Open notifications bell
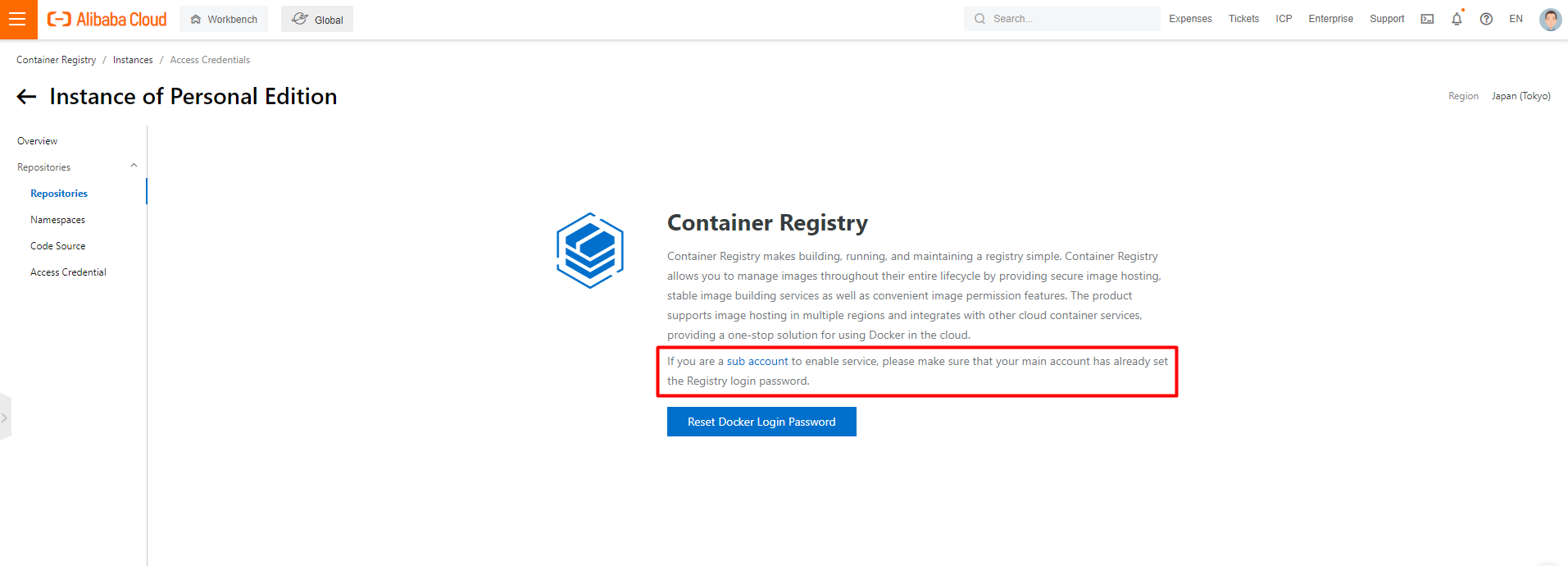 click(1457, 18)
